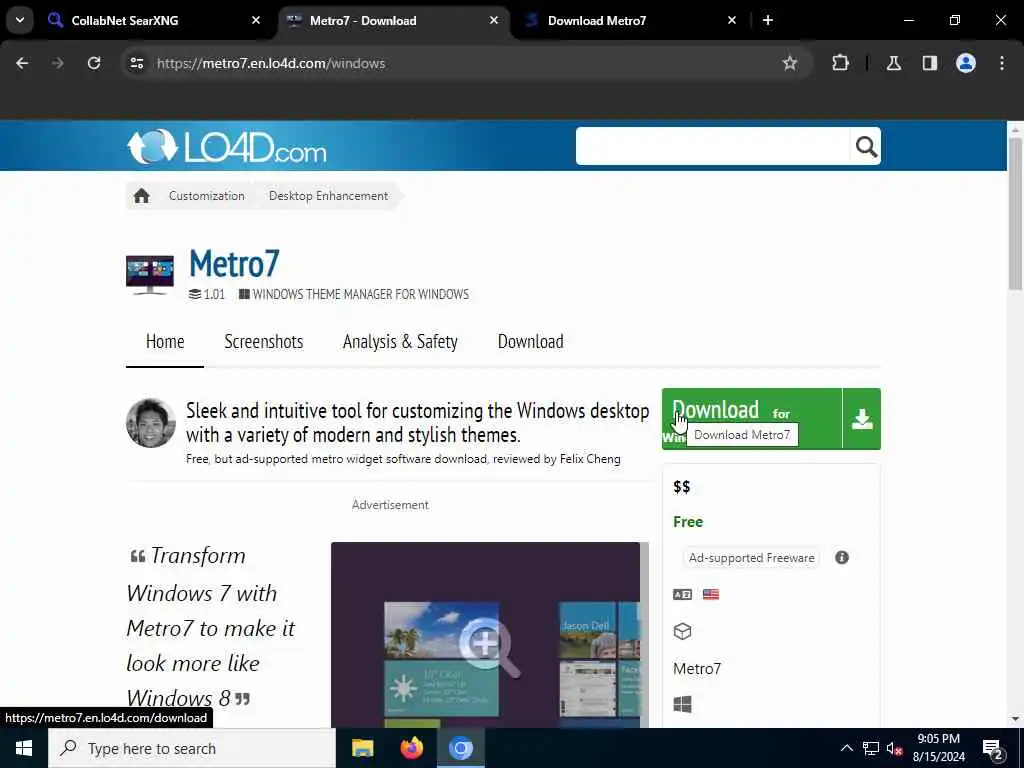Open Chrome Labs flask icon
The width and height of the screenshot is (1024, 768).
click(x=894, y=63)
